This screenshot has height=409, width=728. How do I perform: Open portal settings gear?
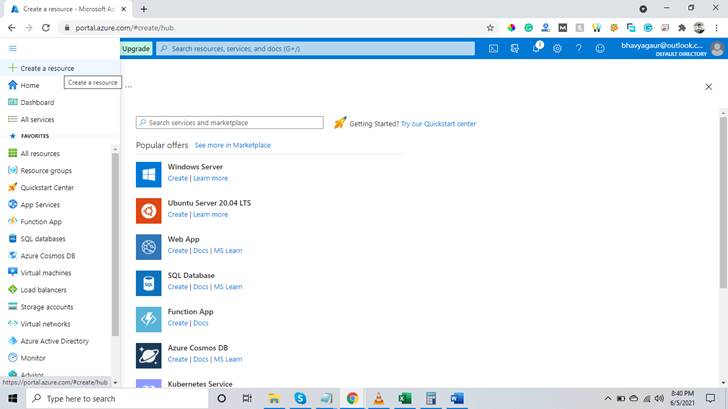click(x=557, y=48)
